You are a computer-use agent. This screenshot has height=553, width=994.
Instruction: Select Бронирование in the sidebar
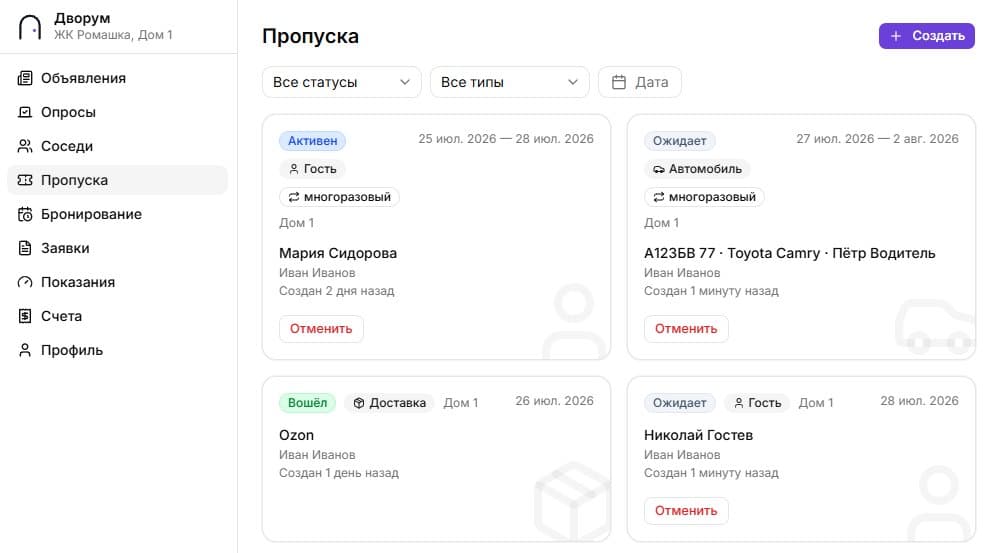tap(117, 214)
